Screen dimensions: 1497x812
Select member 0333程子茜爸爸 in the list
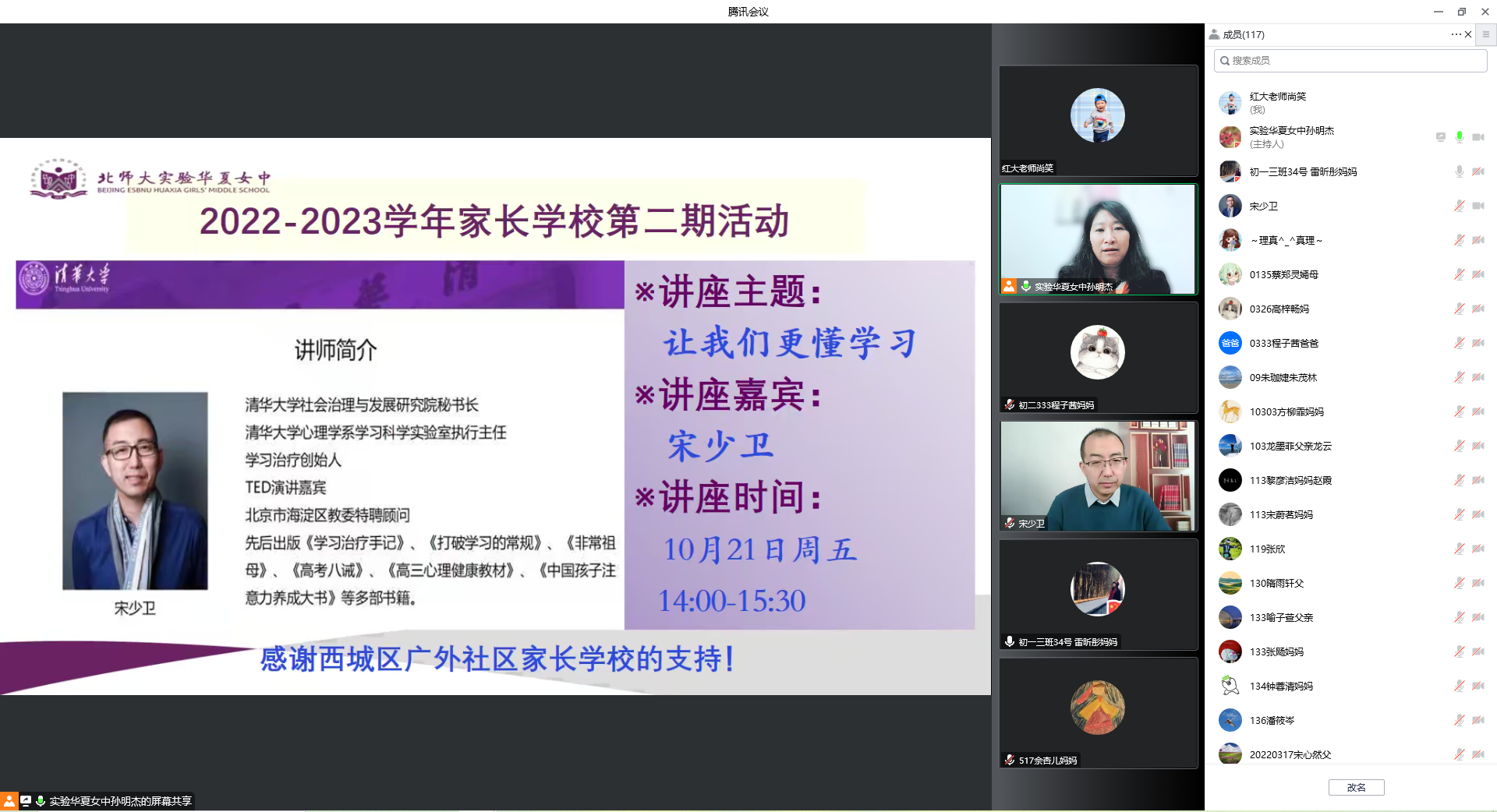click(x=1283, y=343)
